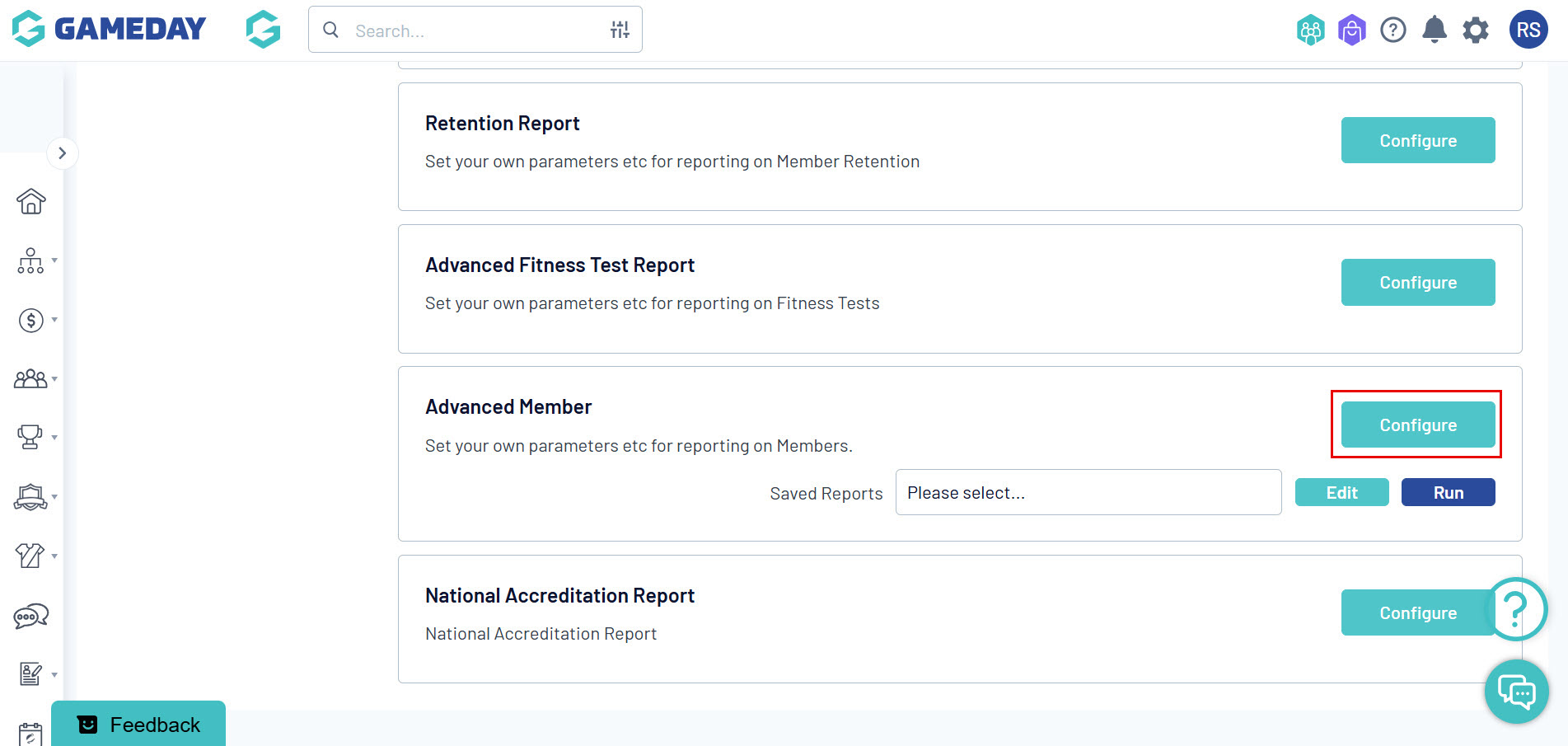1568x746 pixels.
Task: Open the members group sidebar icon
Action: point(31,379)
